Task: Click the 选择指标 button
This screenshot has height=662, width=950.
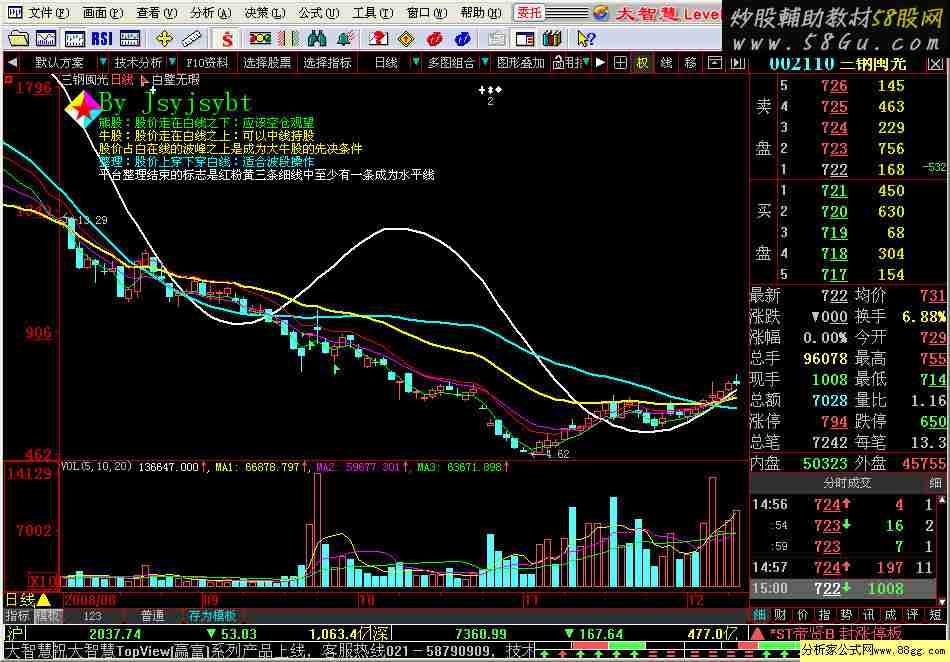Action: pos(327,62)
